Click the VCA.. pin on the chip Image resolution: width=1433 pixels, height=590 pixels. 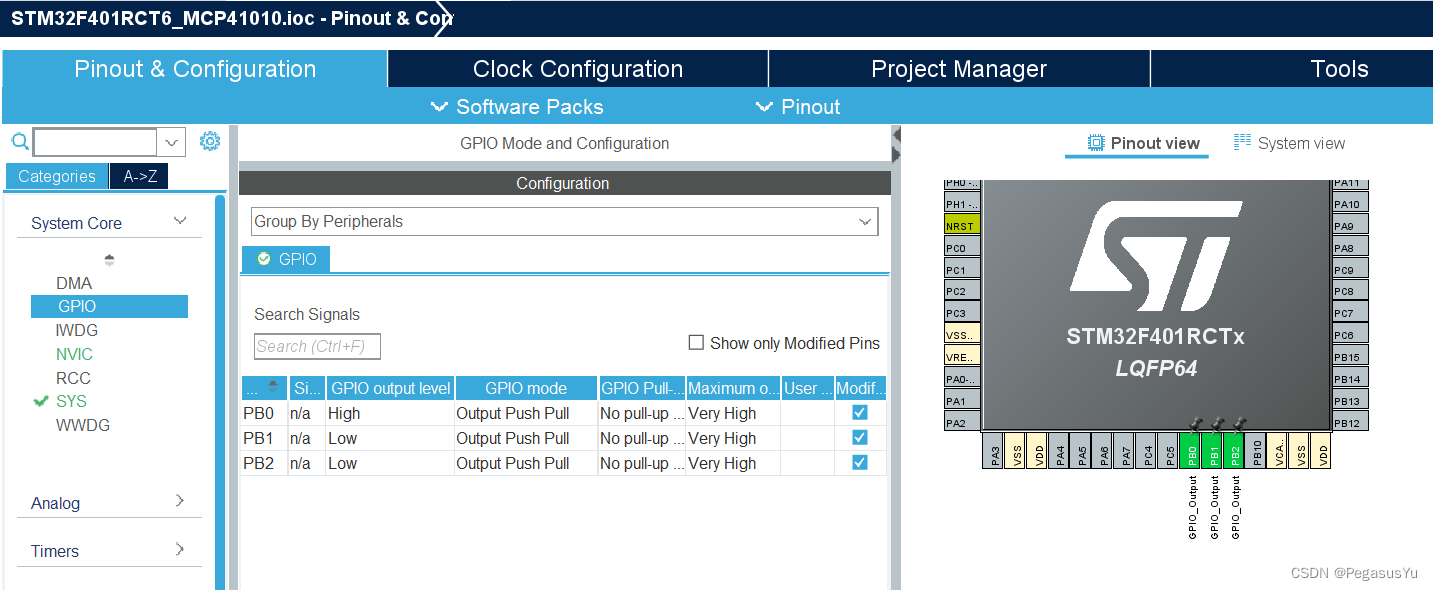[x=1279, y=451]
